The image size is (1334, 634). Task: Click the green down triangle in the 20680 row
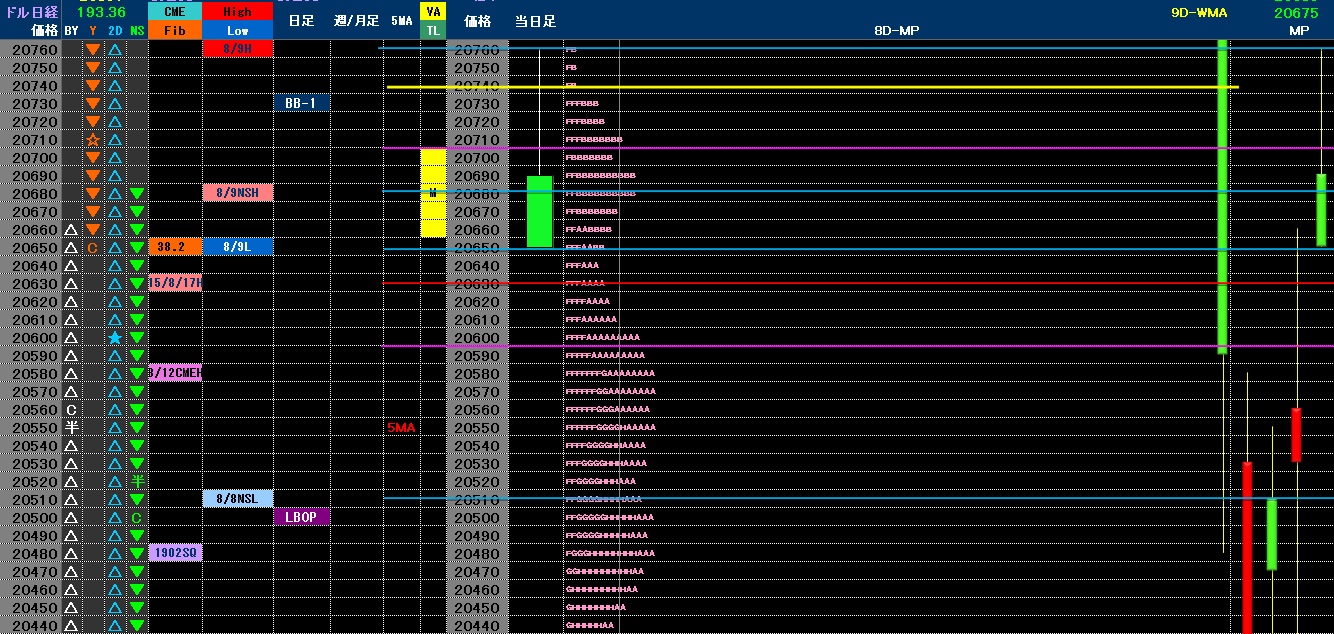pos(137,194)
